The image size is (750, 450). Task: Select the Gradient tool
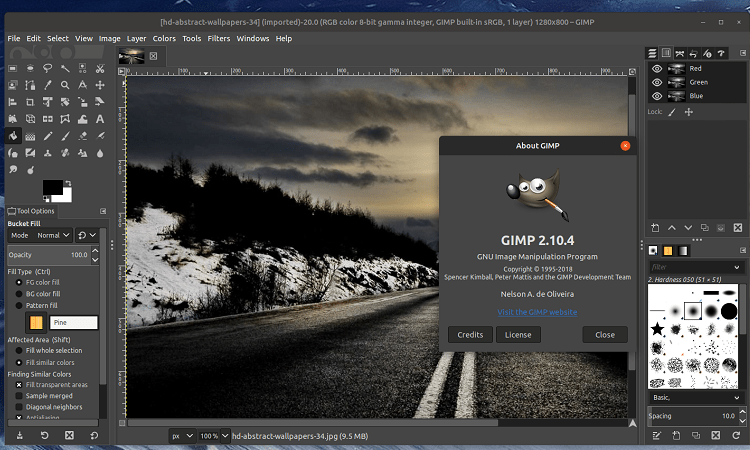[x=30, y=136]
